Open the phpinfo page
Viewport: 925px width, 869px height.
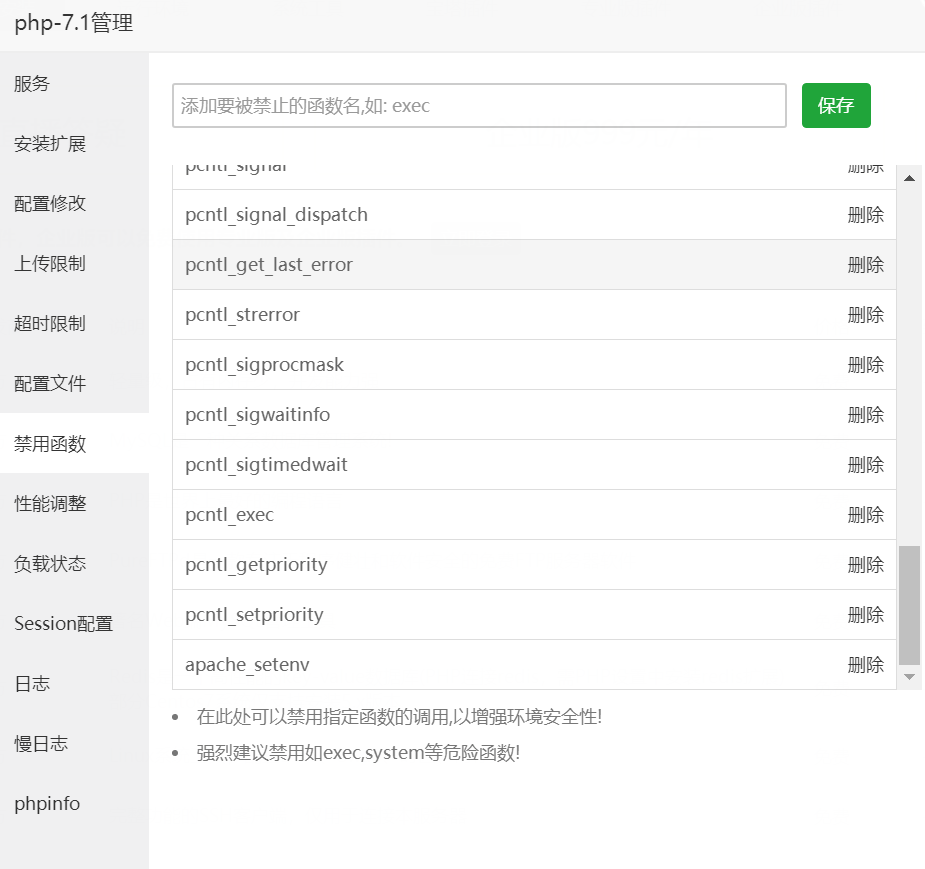coord(45,803)
